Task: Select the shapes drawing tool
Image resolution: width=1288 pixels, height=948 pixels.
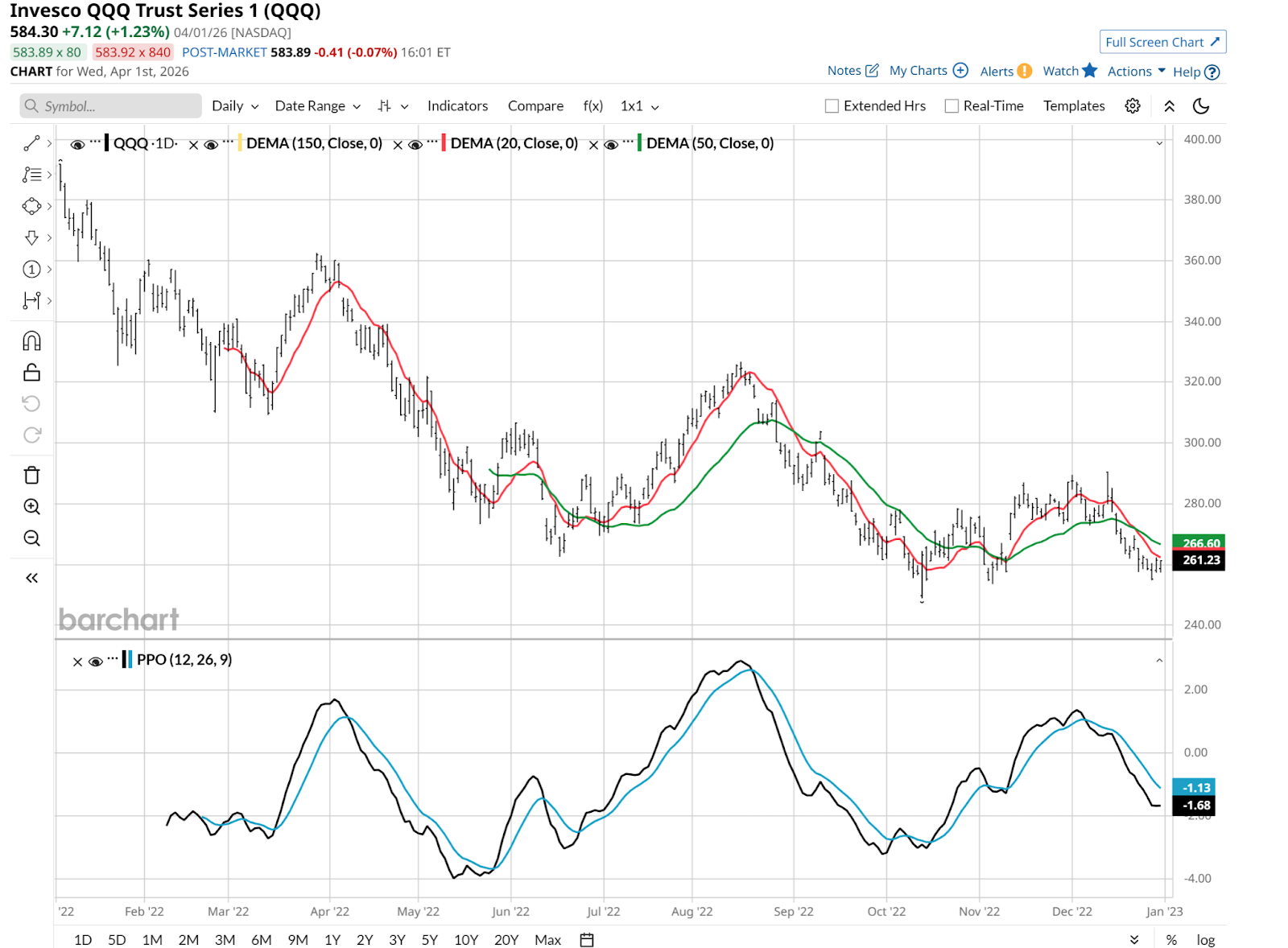Action: click(31, 206)
